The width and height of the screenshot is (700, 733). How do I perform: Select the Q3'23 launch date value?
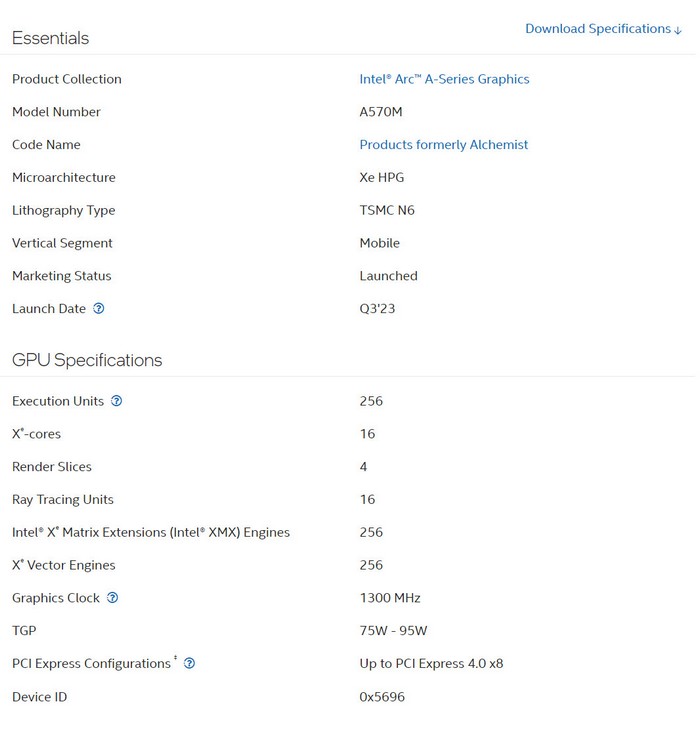(377, 309)
